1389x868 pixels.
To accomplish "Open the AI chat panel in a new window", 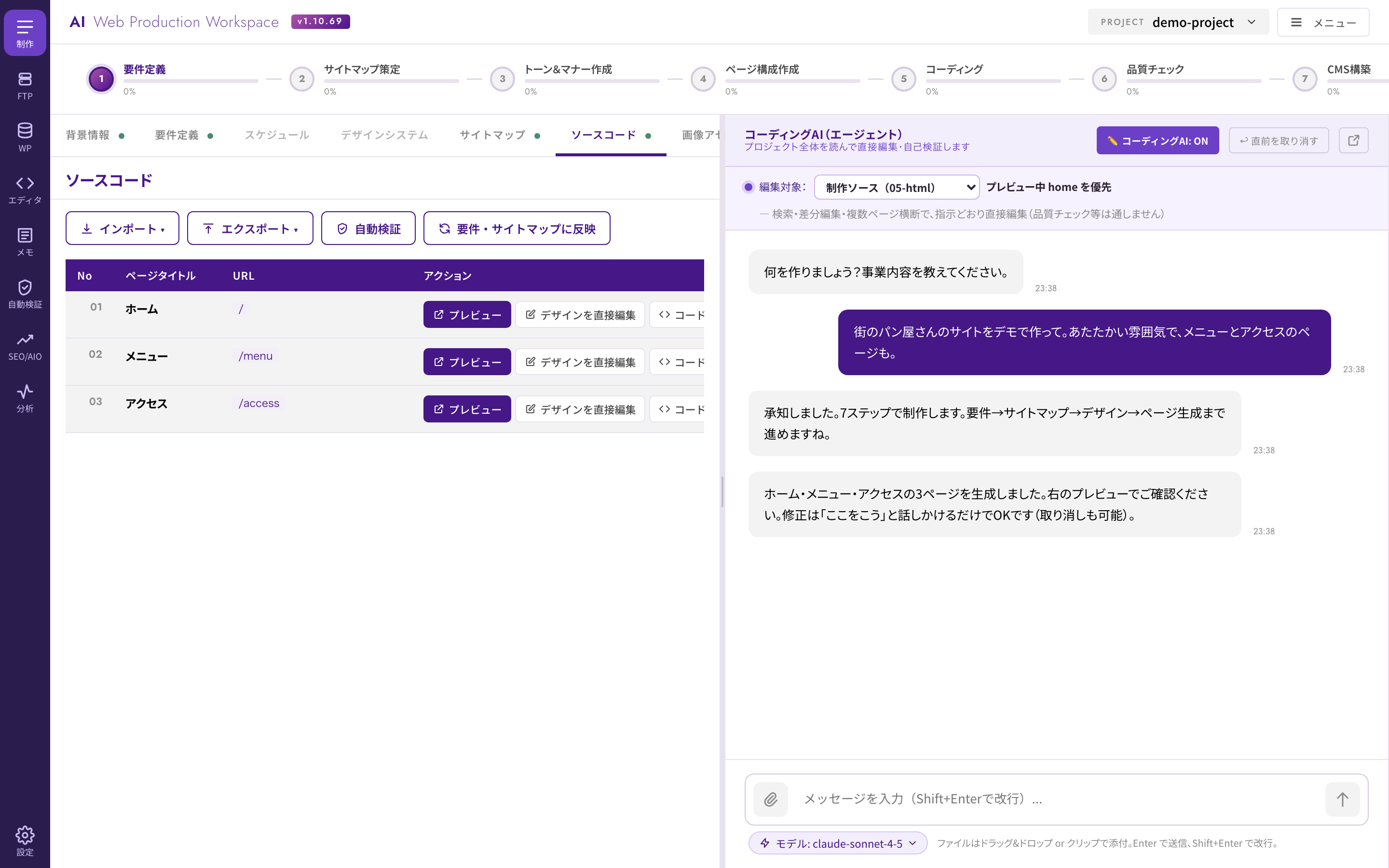I will pos(1353,141).
